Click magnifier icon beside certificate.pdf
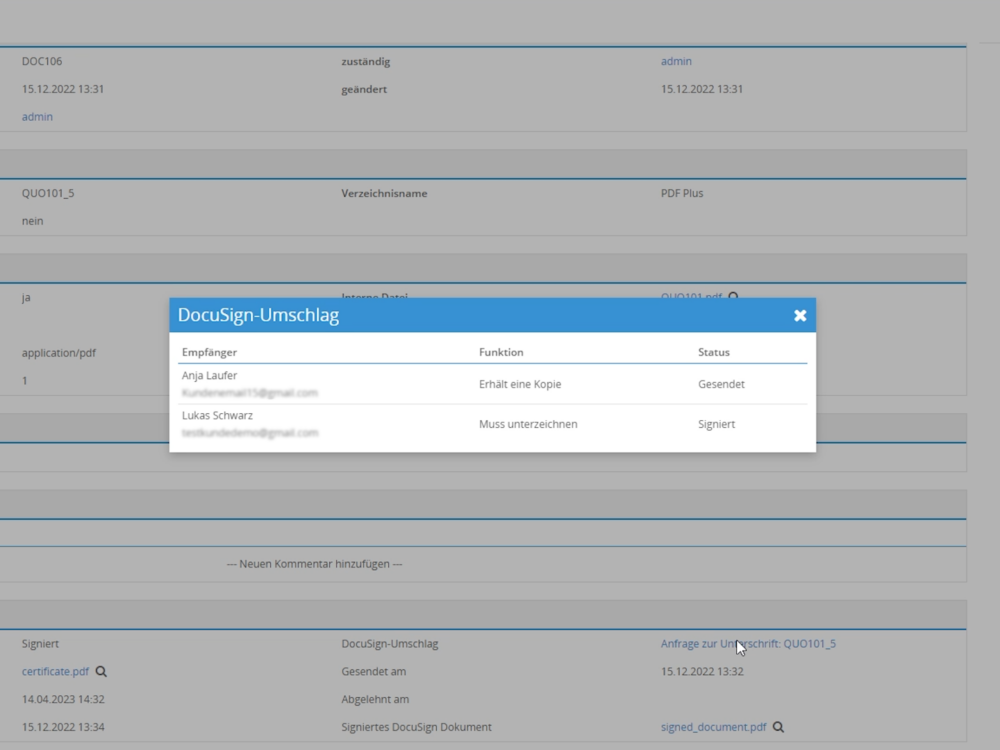Image resolution: width=1000 pixels, height=750 pixels. (x=101, y=672)
